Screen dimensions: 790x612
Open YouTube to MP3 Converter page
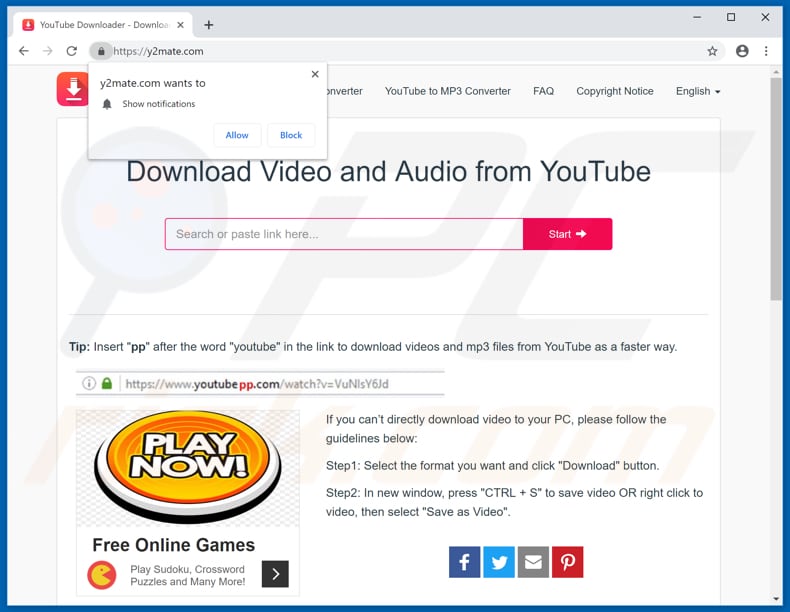coord(447,91)
